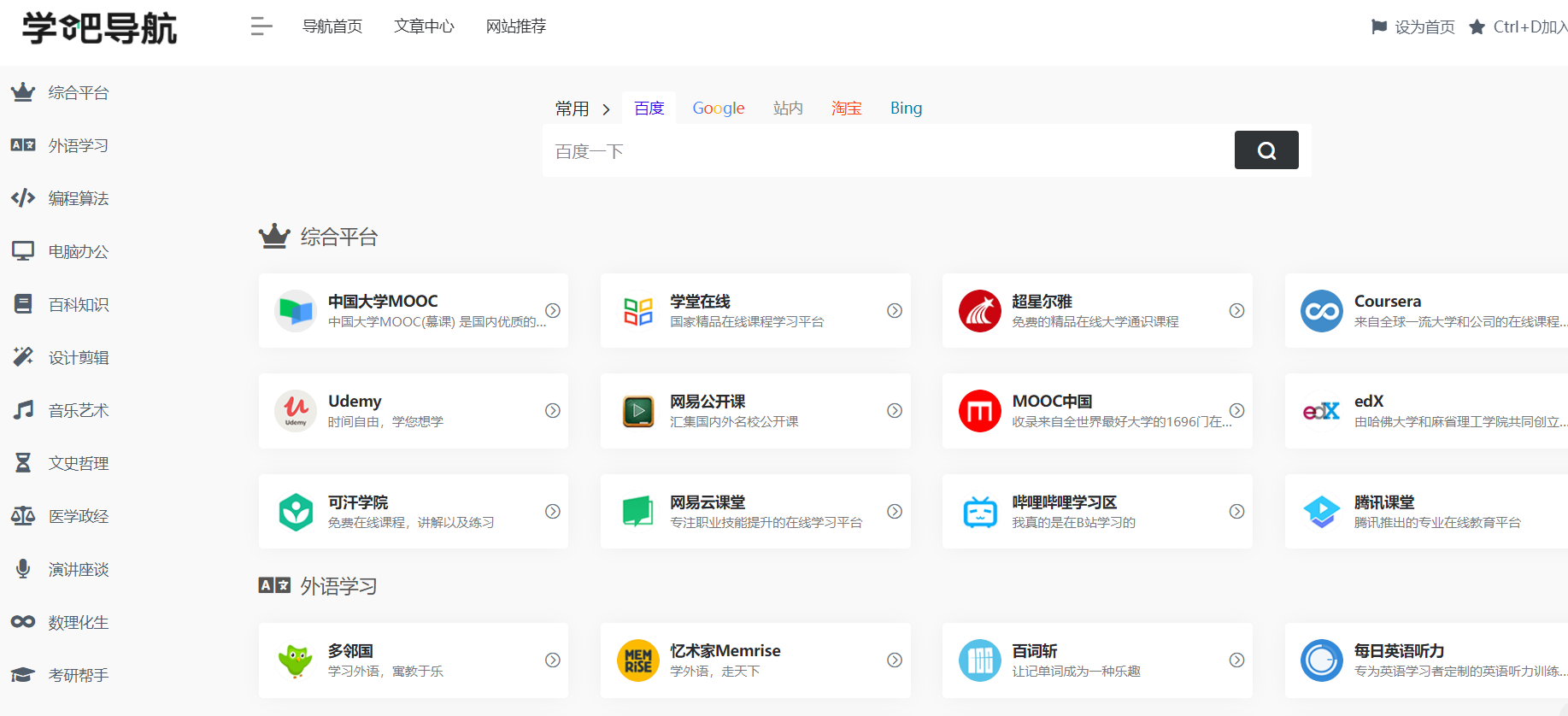Focus the 百度一下 search input field

pos(889,151)
